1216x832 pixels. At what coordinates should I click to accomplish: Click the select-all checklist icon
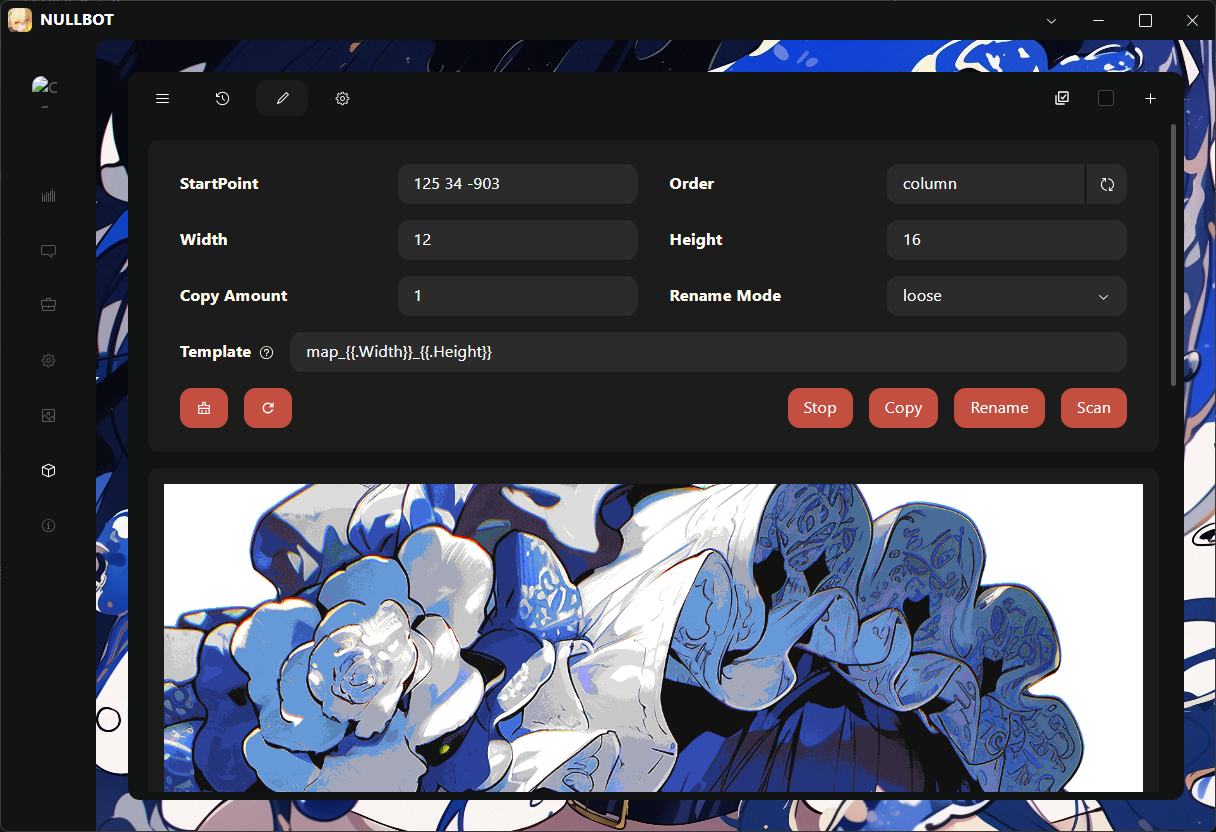1062,98
